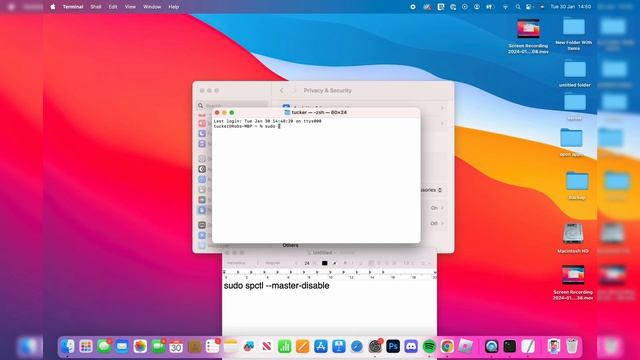Open Discord in the Dock

point(411,347)
